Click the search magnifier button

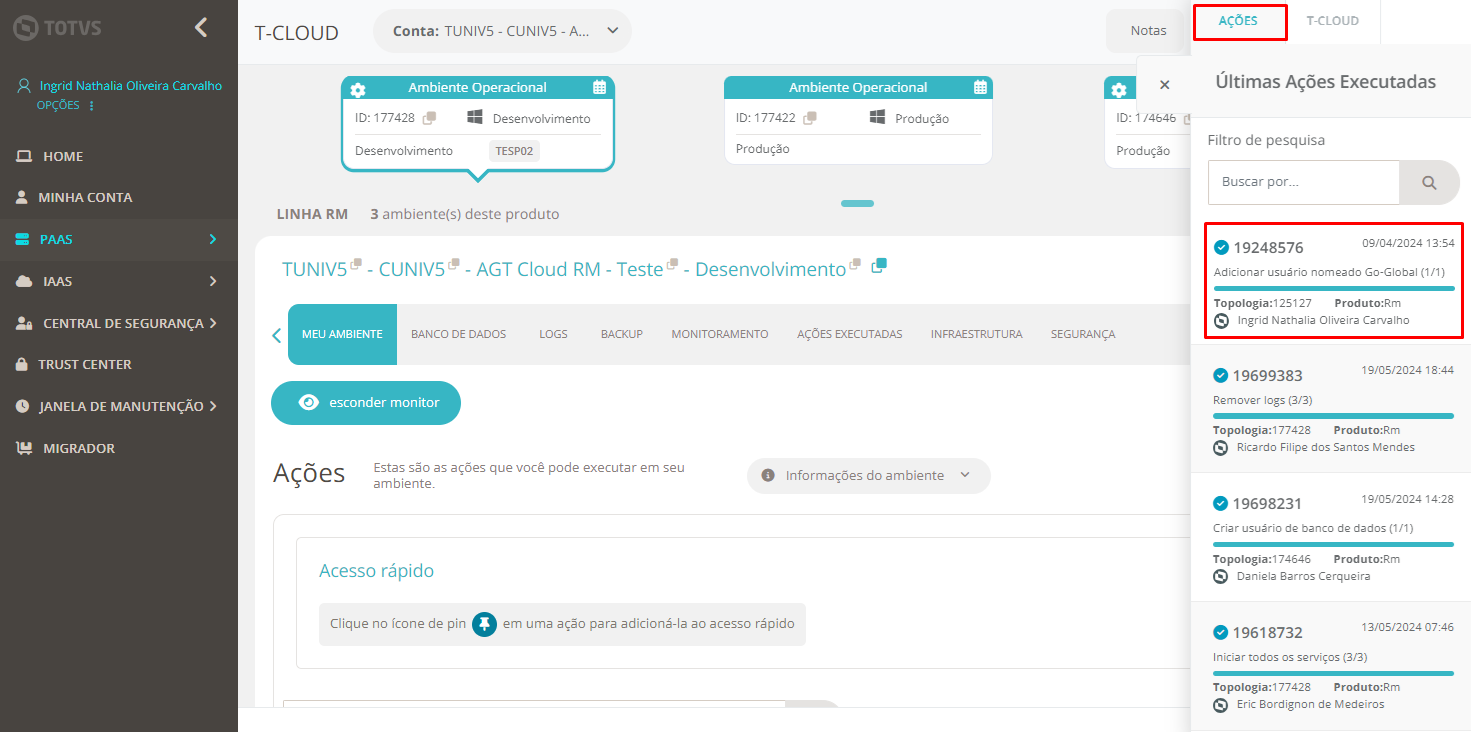click(1429, 182)
